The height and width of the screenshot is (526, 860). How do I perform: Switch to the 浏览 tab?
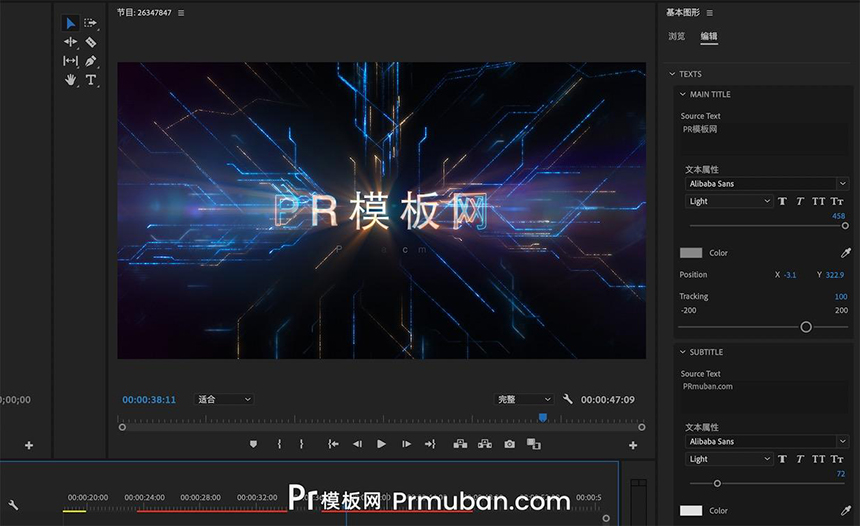[676, 36]
